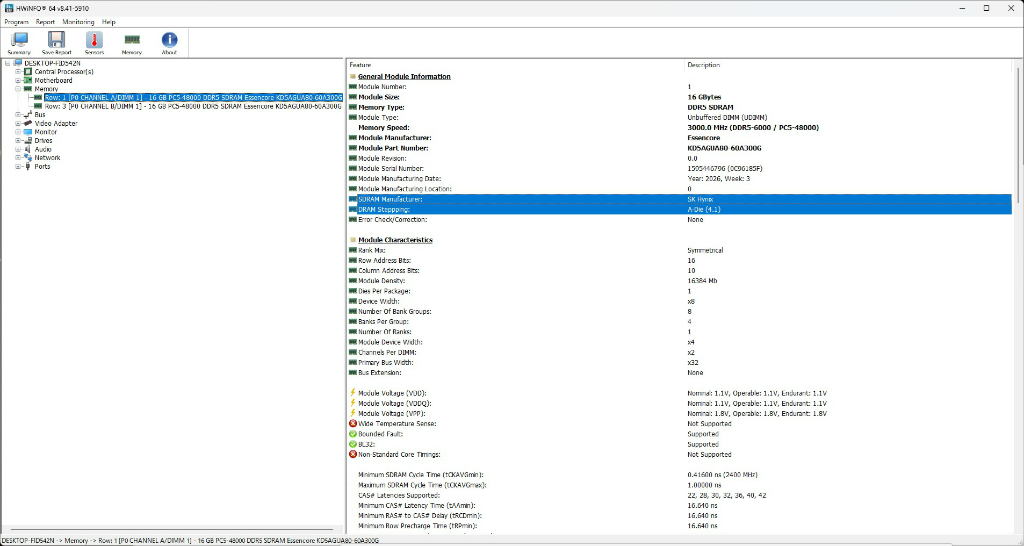
Task: Click the Device Width chip icon
Action: point(353,301)
